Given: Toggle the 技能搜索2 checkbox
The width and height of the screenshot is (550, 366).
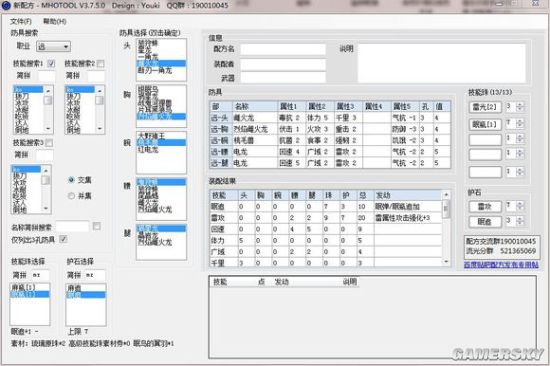Looking at the screenshot, I should pos(100,64).
